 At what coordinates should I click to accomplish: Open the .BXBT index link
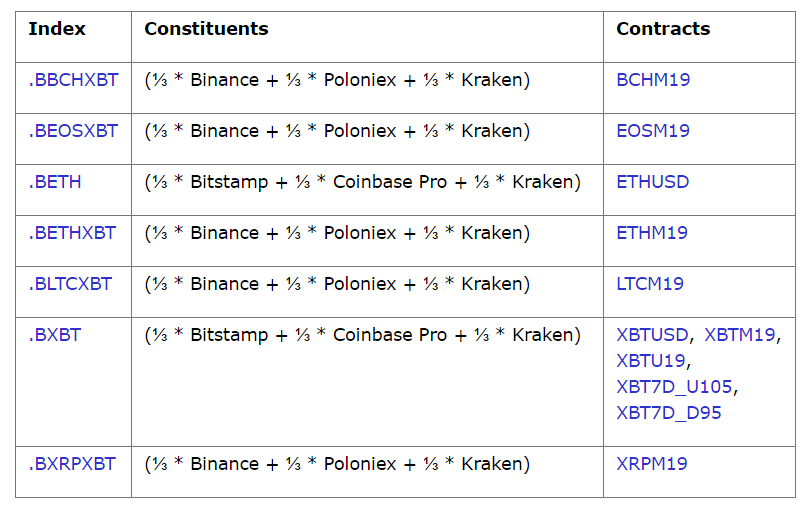[x=54, y=335]
